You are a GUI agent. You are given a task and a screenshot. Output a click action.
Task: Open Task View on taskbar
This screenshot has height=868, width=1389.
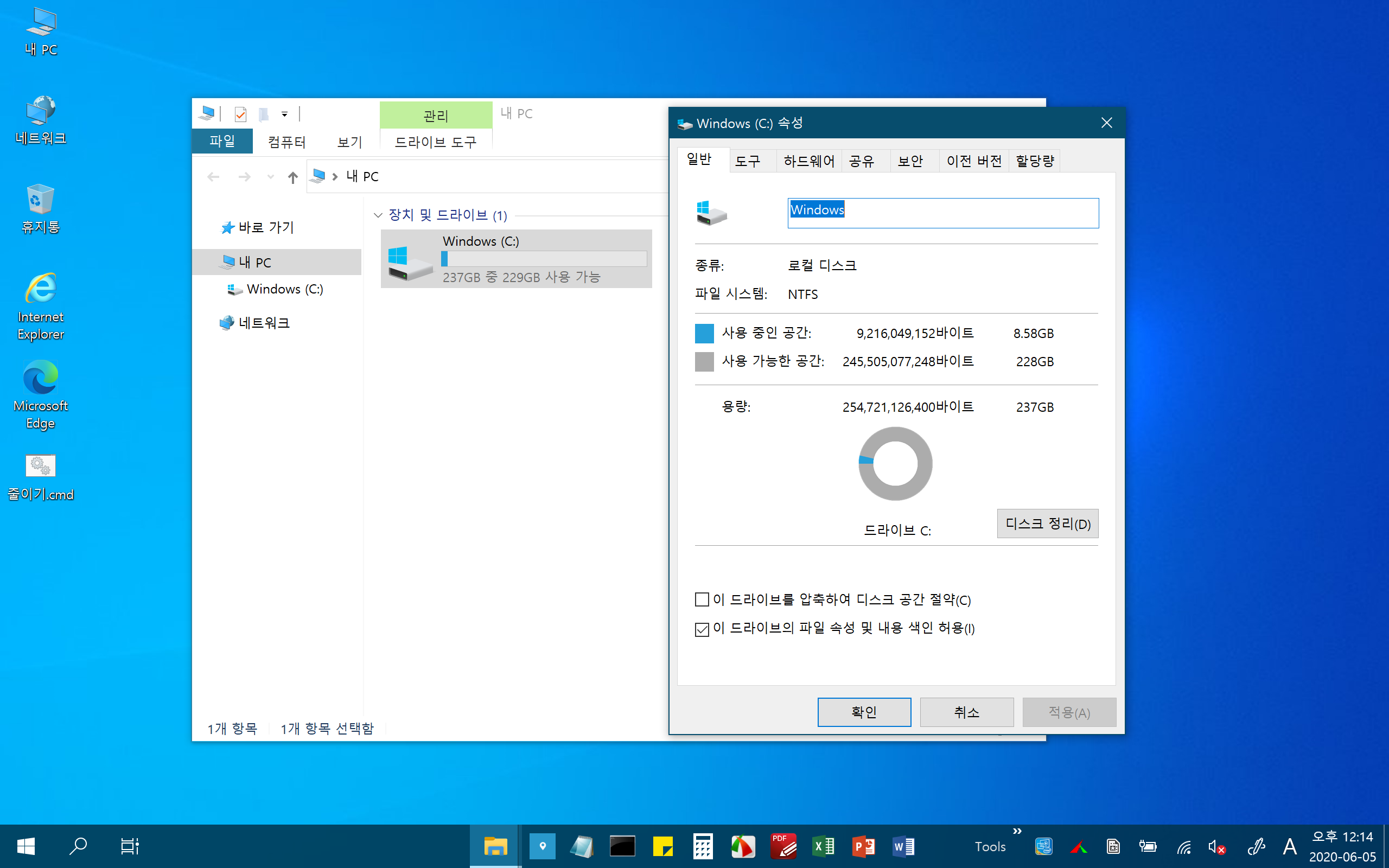tap(130, 846)
